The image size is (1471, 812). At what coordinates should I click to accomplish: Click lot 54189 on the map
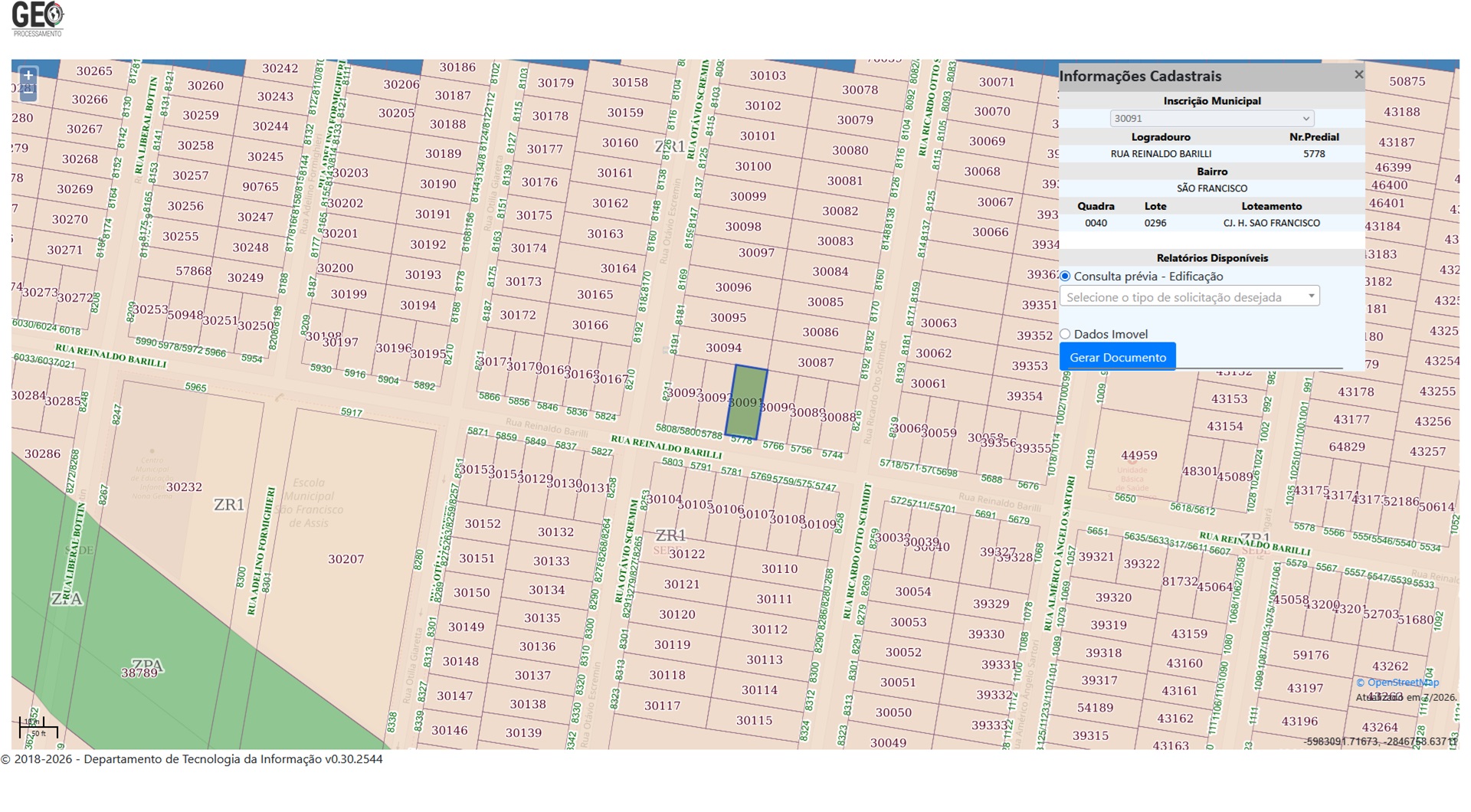pos(1096,707)
